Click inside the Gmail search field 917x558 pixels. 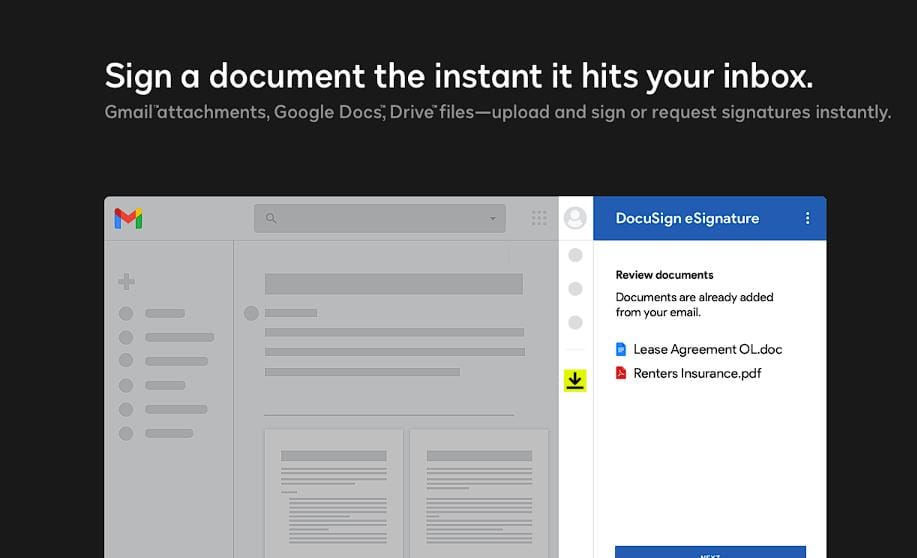coord(380,218)
